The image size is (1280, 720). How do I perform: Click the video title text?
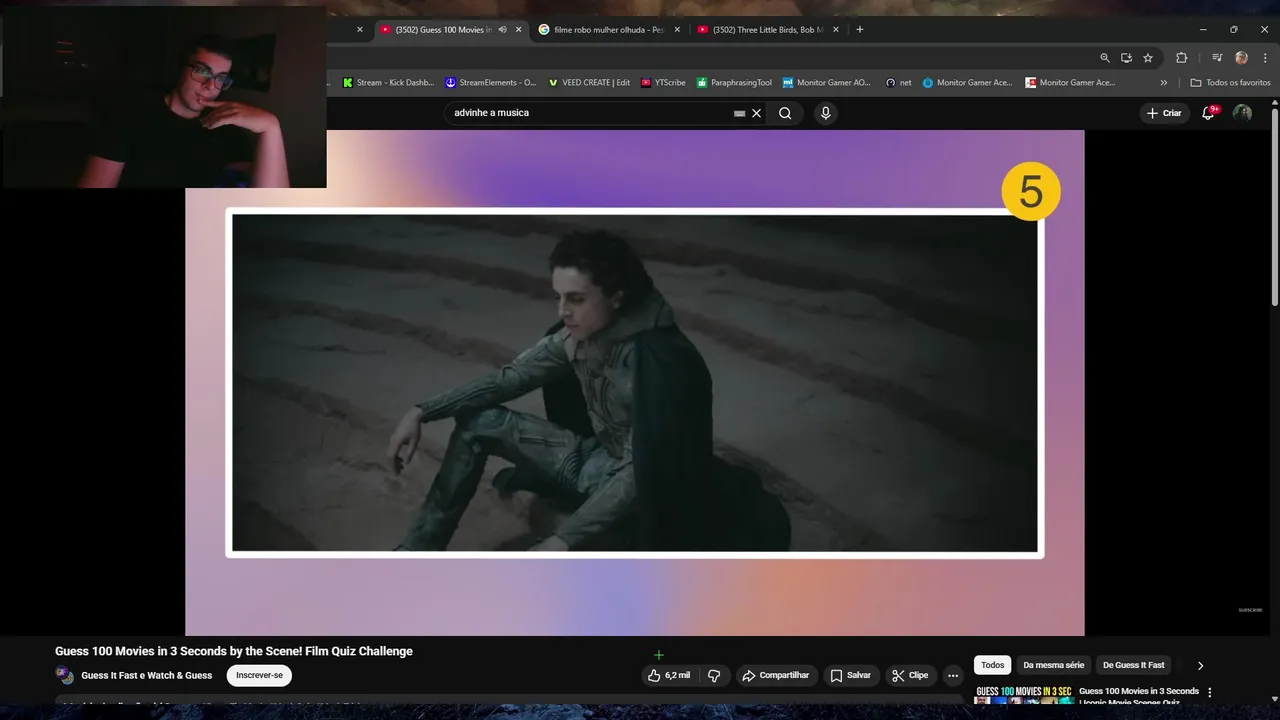(x=234, y=651)
